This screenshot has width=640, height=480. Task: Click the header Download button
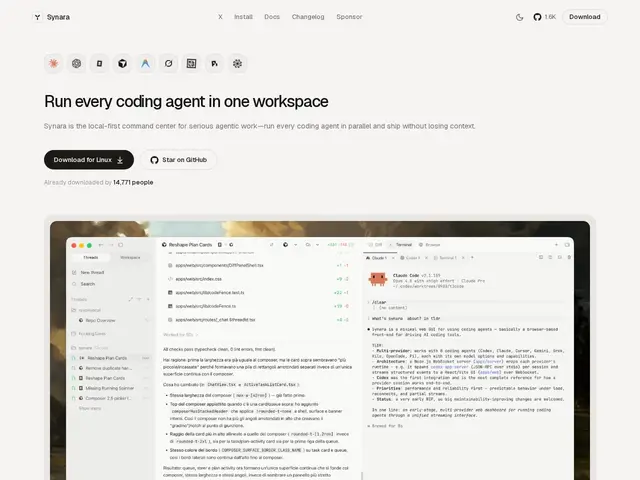[584, 17]
